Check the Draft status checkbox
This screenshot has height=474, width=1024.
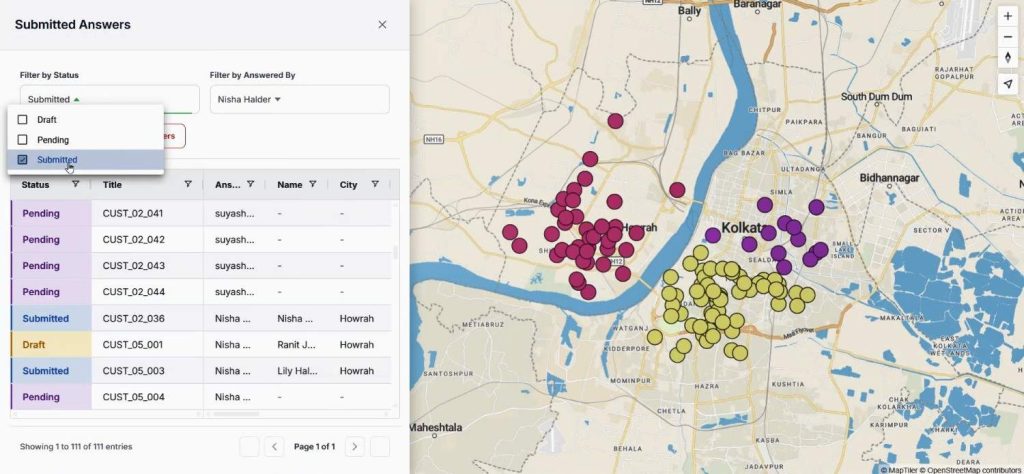(x=23, y=120)
